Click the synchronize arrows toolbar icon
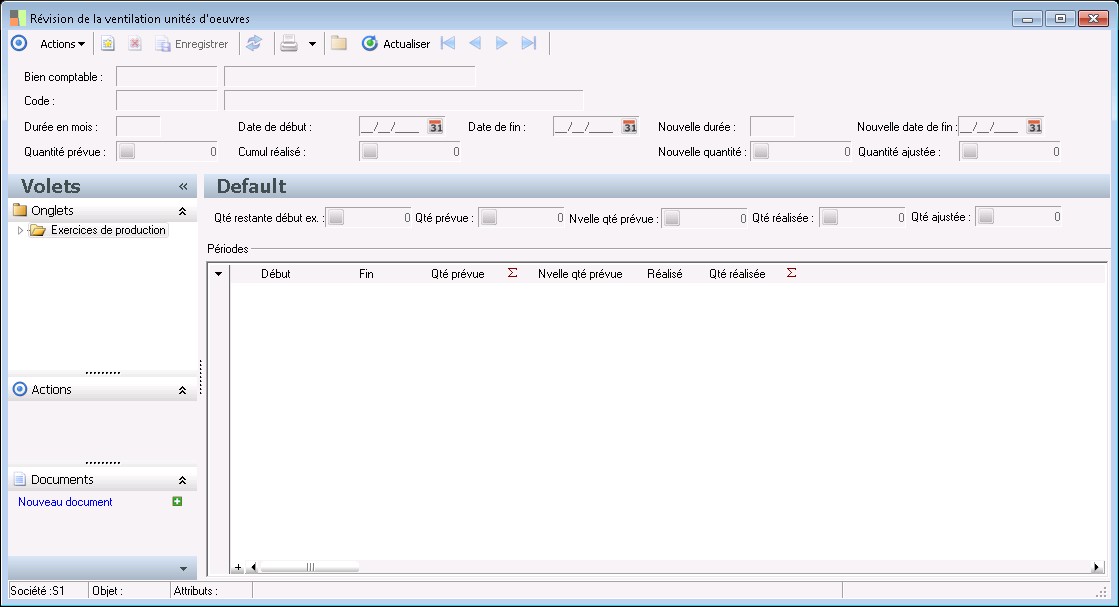This screenshot has width=1119, height=607. (x=254, y=44)
